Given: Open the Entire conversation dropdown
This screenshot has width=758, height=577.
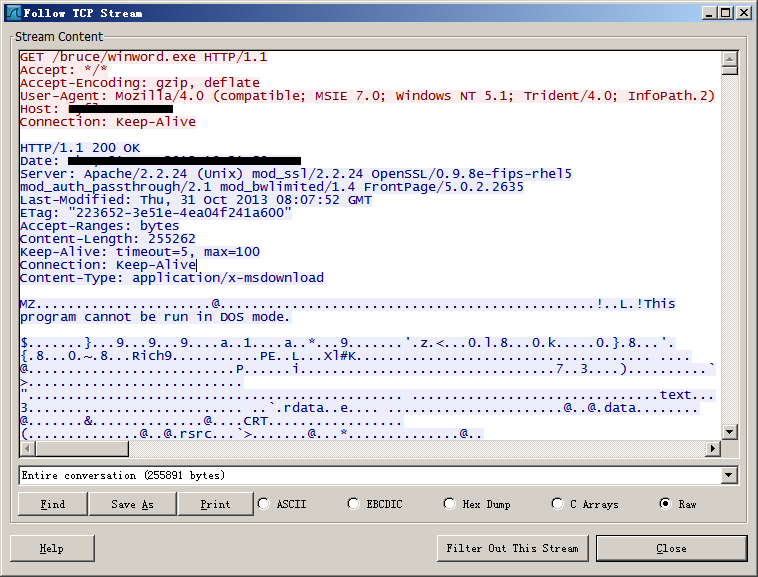Looking at the screenshot, I should 370,475.
